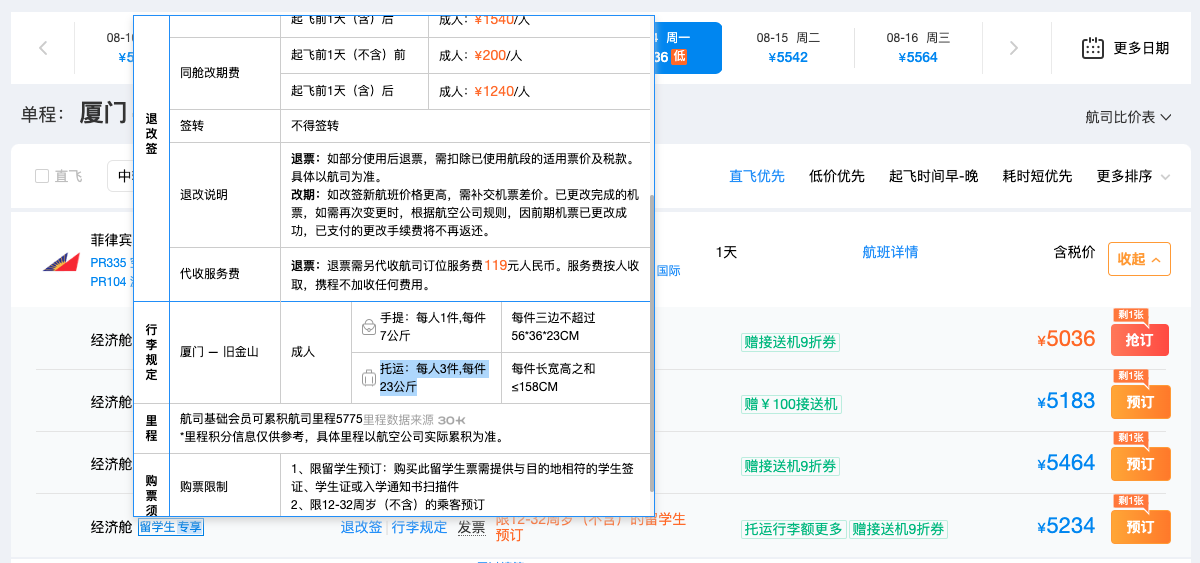Viewport: 1200px width, 563px height.
Task: Select the 08-16 周三 date tab
Action: coord(918,47)
